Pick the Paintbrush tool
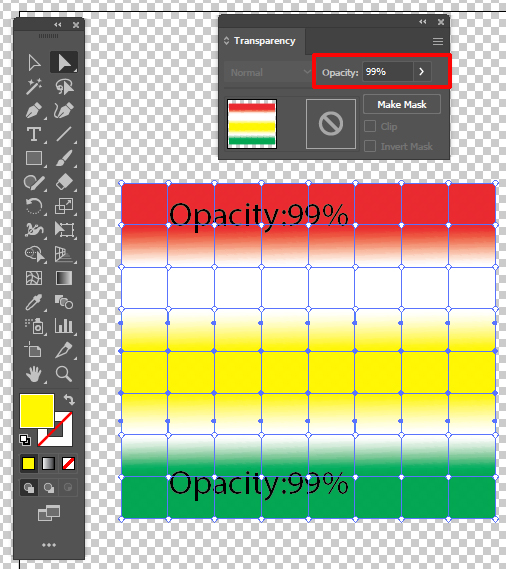The width and height of the screenshot is (506, 569). 64,158
